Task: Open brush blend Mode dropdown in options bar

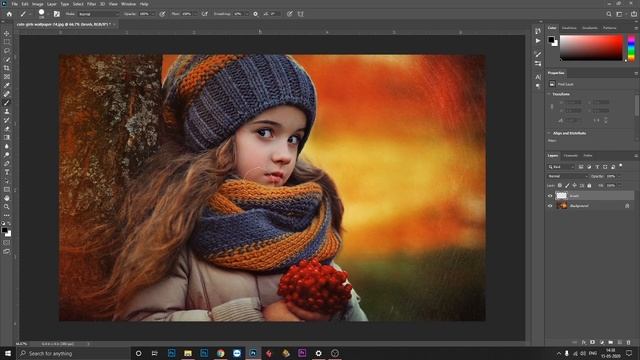Action: click(98, 14)
